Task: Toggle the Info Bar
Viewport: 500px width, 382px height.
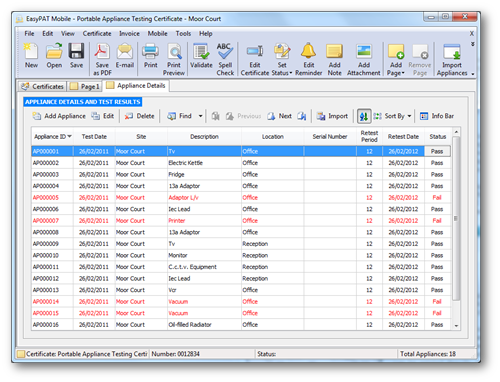Action: coord(437,116)
